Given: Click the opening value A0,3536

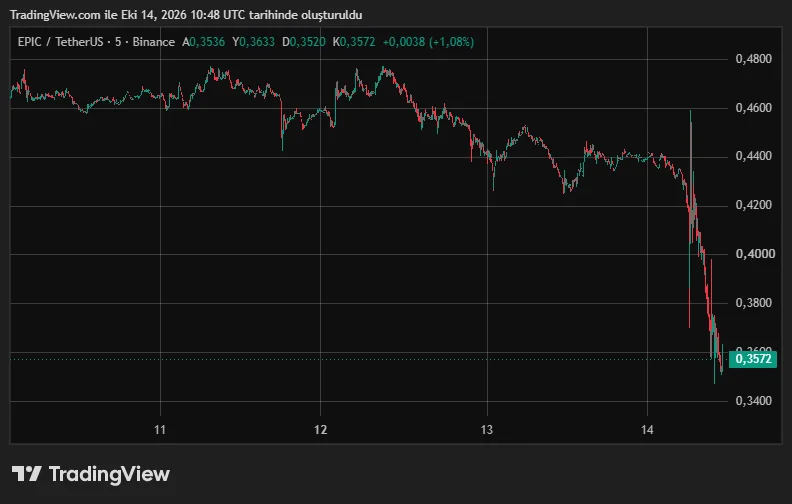Looking at the screenshot, I should (x=204, y=42).
